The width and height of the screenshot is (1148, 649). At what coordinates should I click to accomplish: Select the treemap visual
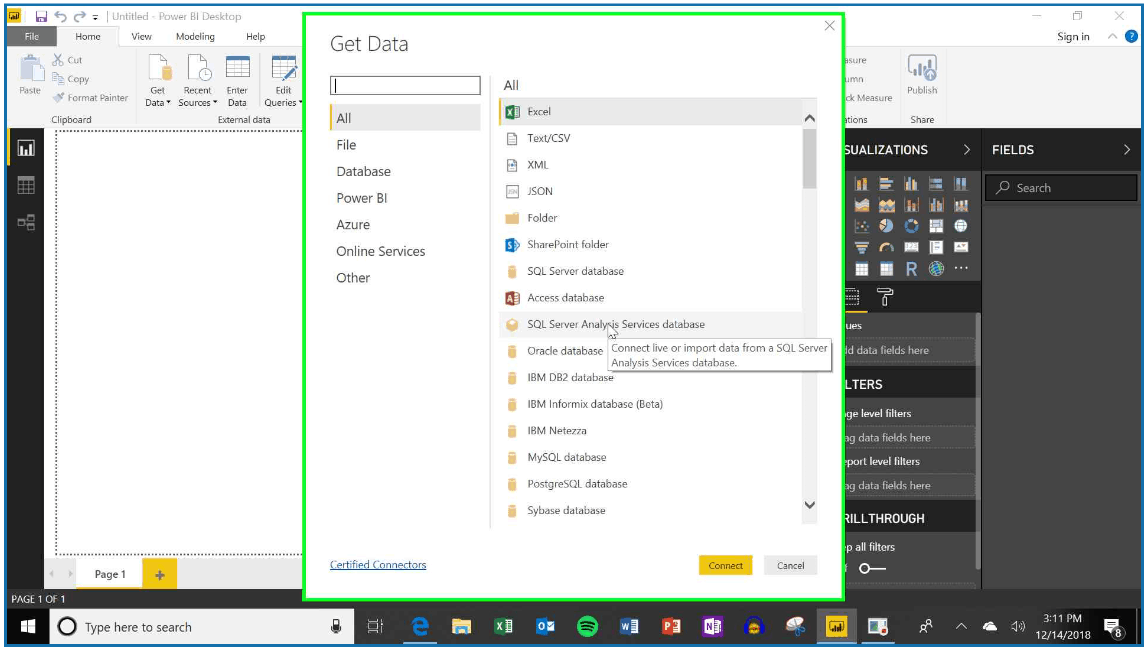click(936, 226)
